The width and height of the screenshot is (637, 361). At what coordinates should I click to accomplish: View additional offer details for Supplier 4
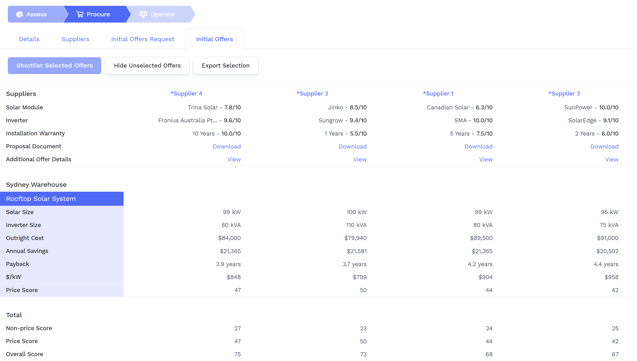pyautogui.click(x=234, y=159)
